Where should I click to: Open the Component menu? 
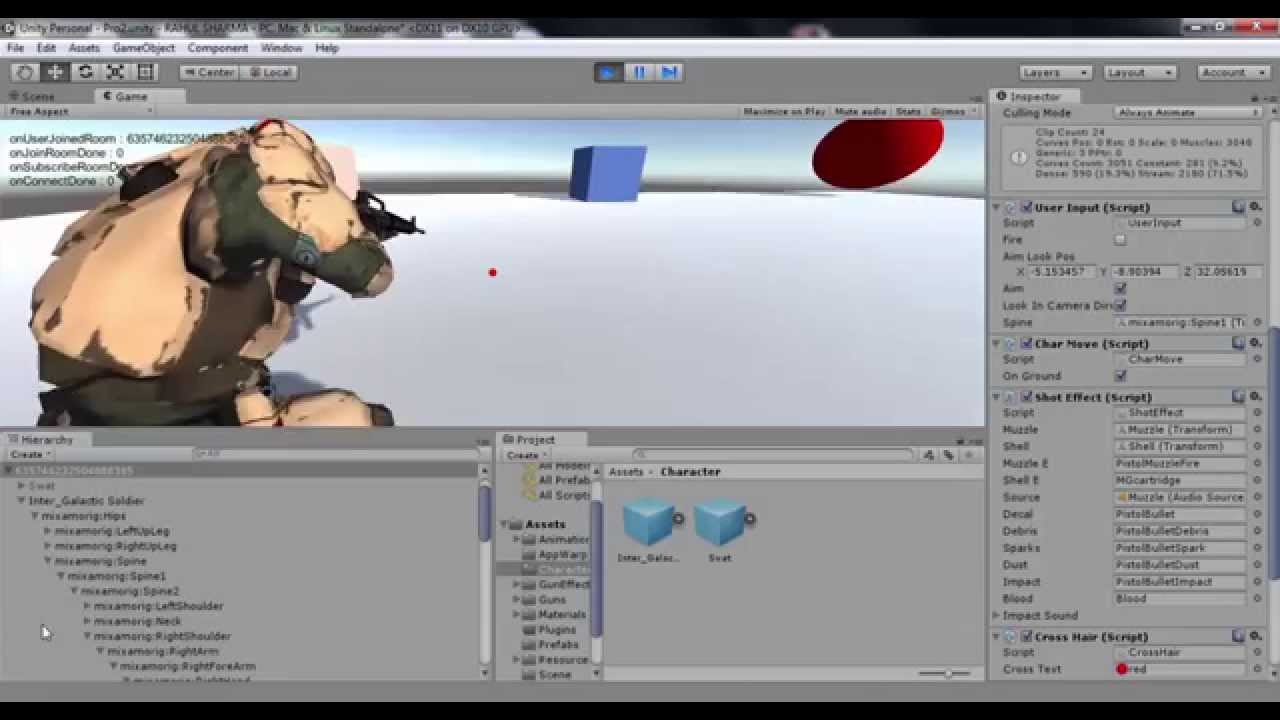pos(217,48)
